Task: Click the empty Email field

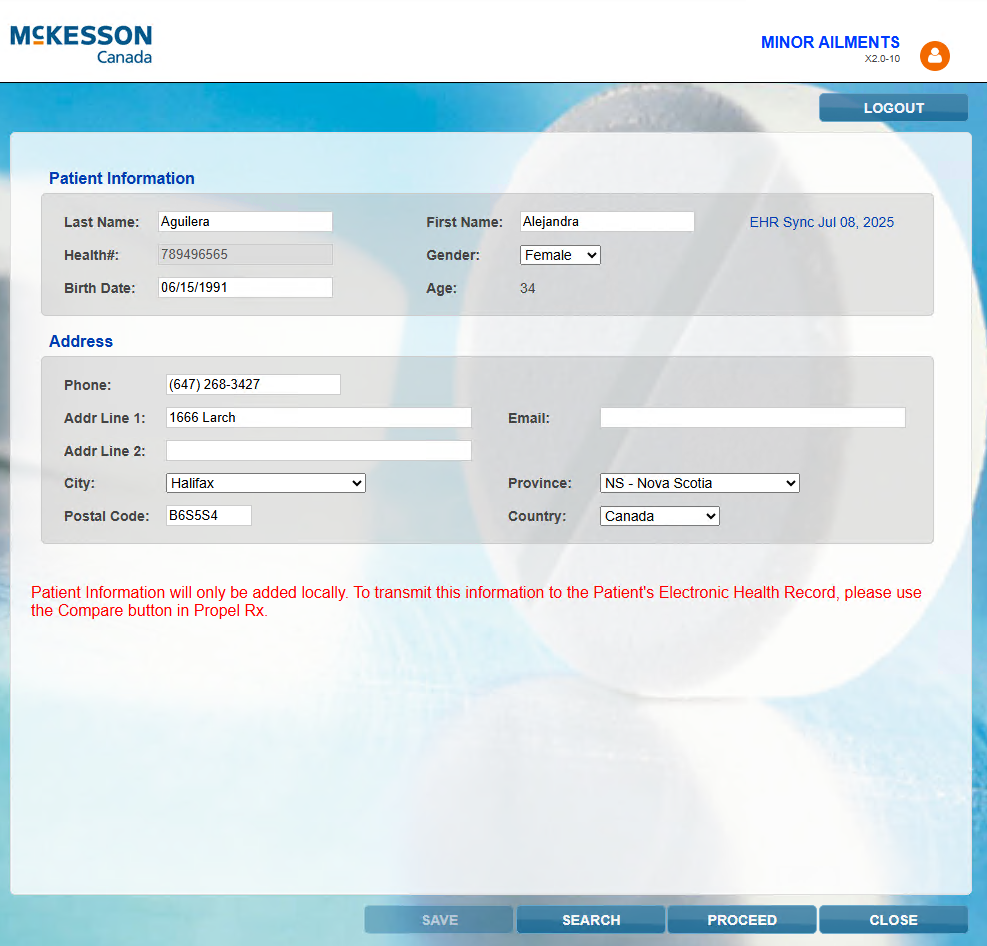Action: pos(753,417)
